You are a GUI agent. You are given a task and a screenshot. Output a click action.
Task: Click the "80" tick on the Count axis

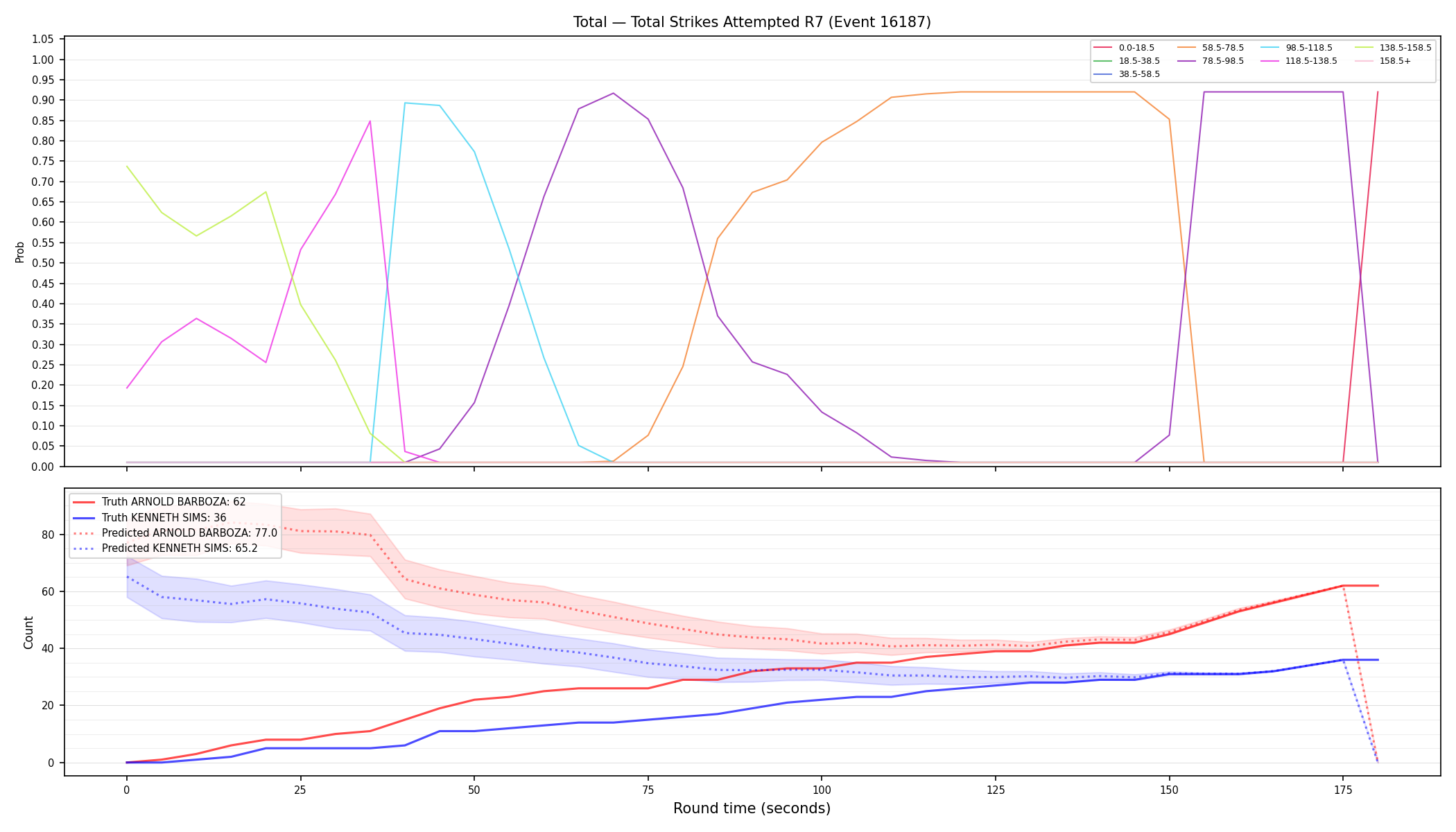(49, 535)
